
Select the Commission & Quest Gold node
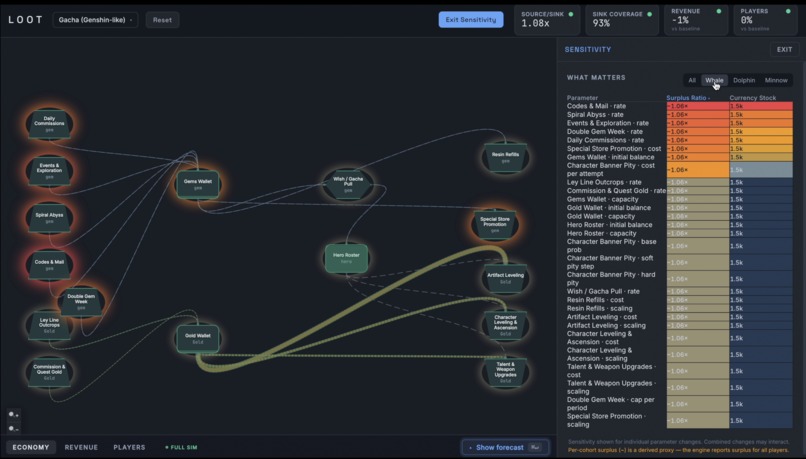49,372
